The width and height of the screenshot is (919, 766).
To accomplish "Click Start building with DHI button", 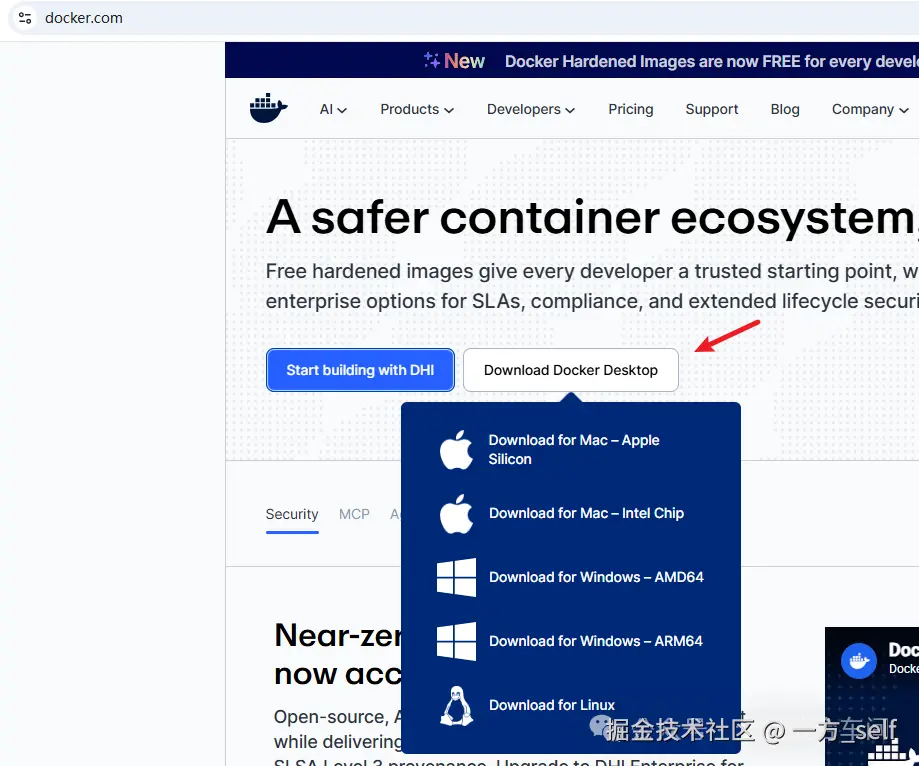I will [x=360, y=370].
